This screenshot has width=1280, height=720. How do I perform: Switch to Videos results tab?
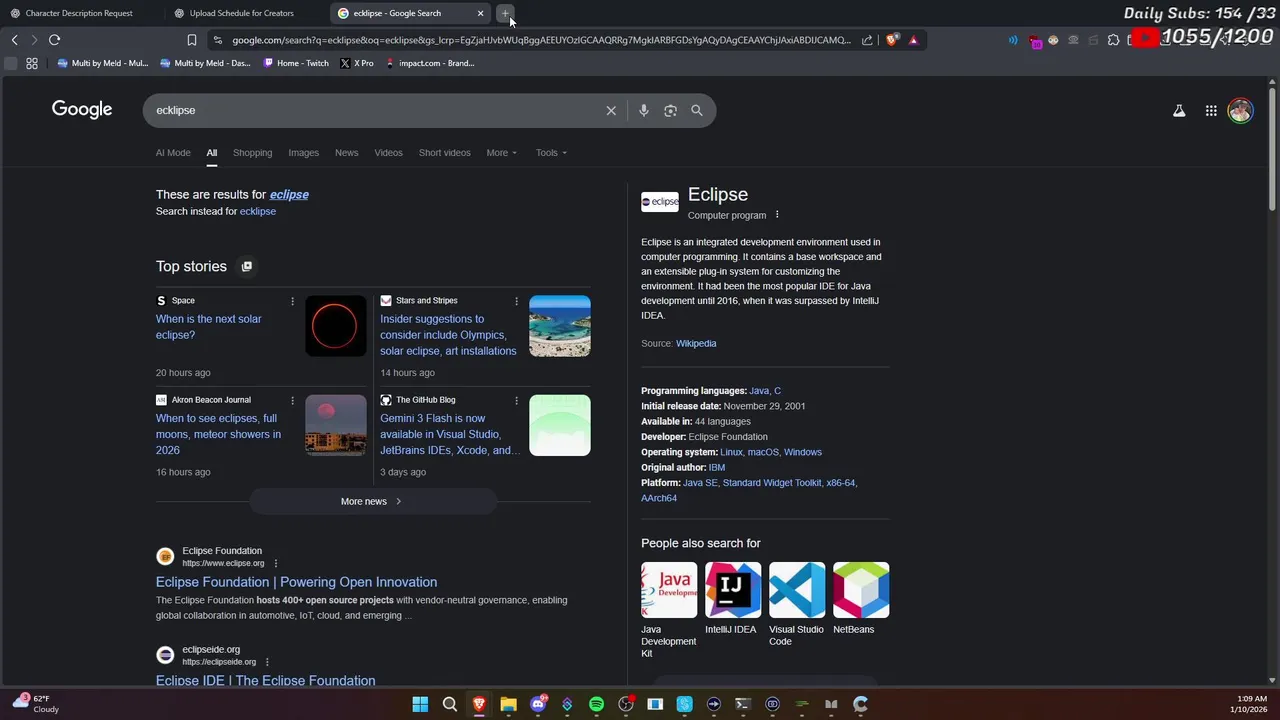click(388, 153)
